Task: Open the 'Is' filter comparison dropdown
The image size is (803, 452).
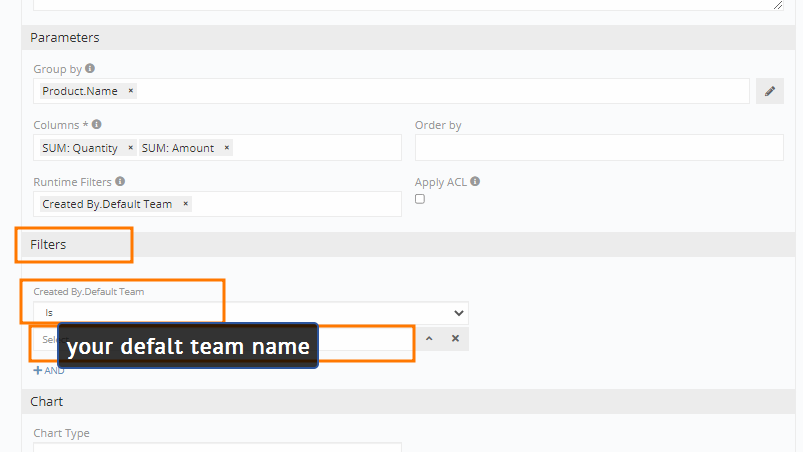Action: (250, 313)
